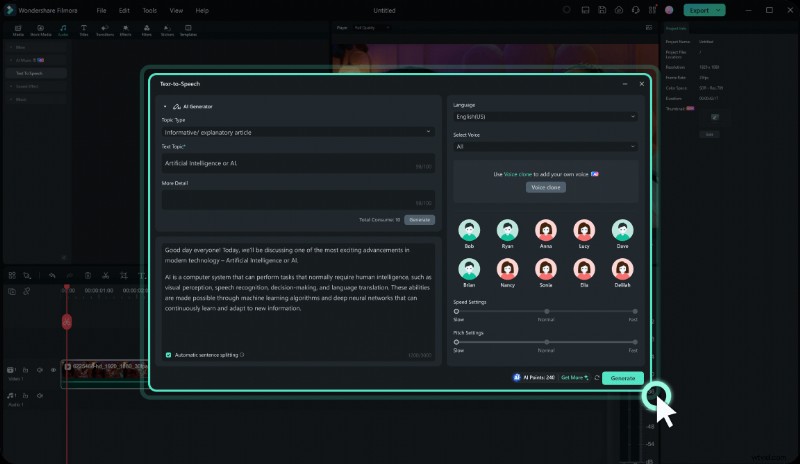Mute the Video 1 track

(x=40, y=369)
